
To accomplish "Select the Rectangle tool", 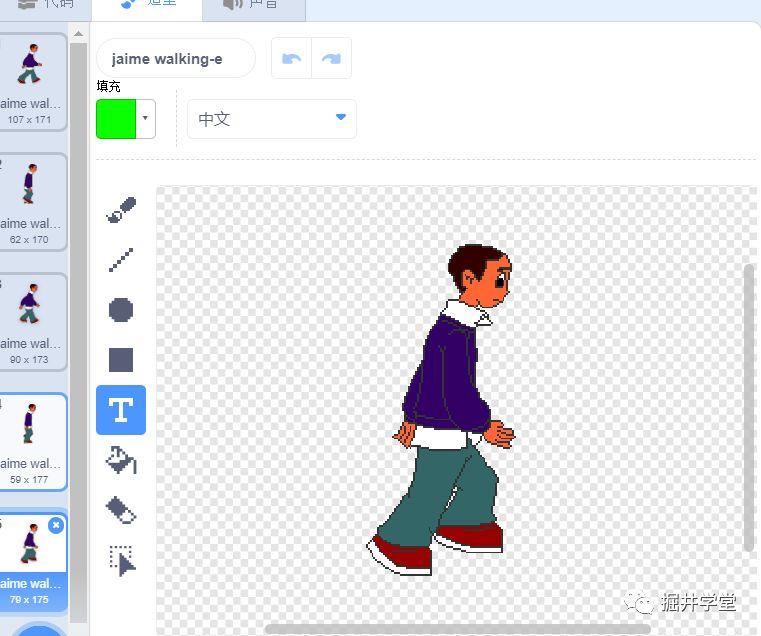I will (x=121, y=360).
